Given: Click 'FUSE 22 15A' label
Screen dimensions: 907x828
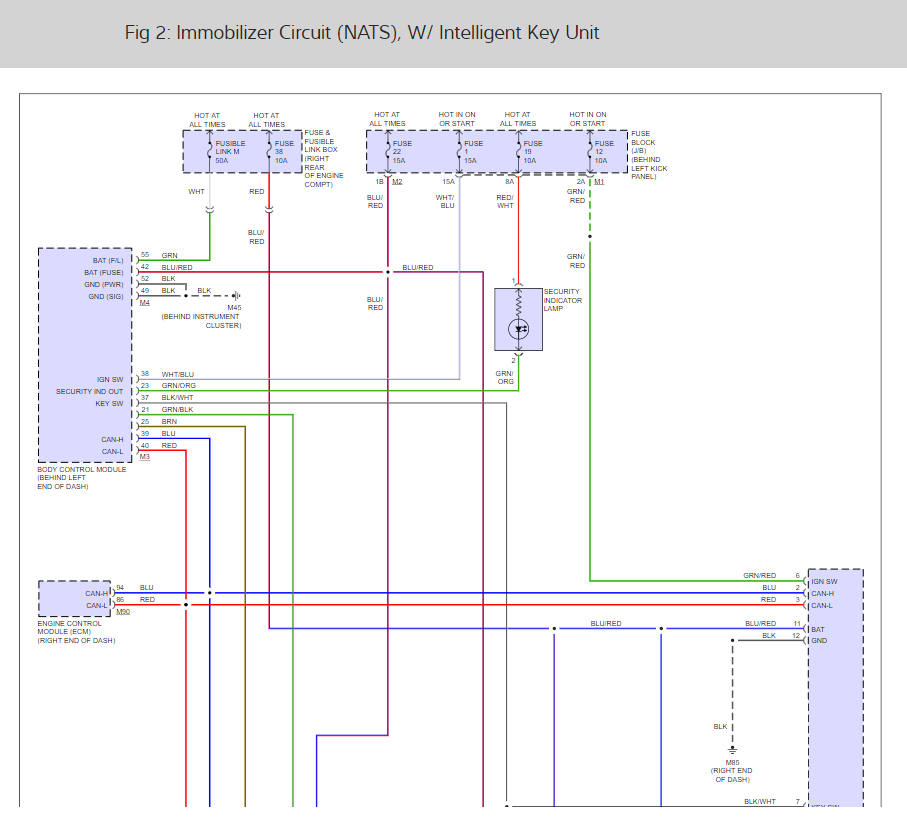Looking at the screenshot, I should click(402, 152).
